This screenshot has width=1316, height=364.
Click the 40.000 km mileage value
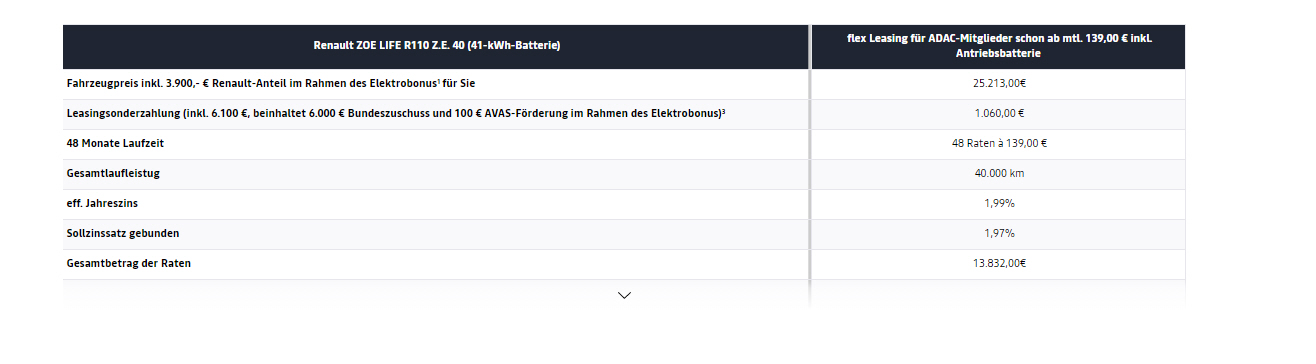tap(999, 173)
